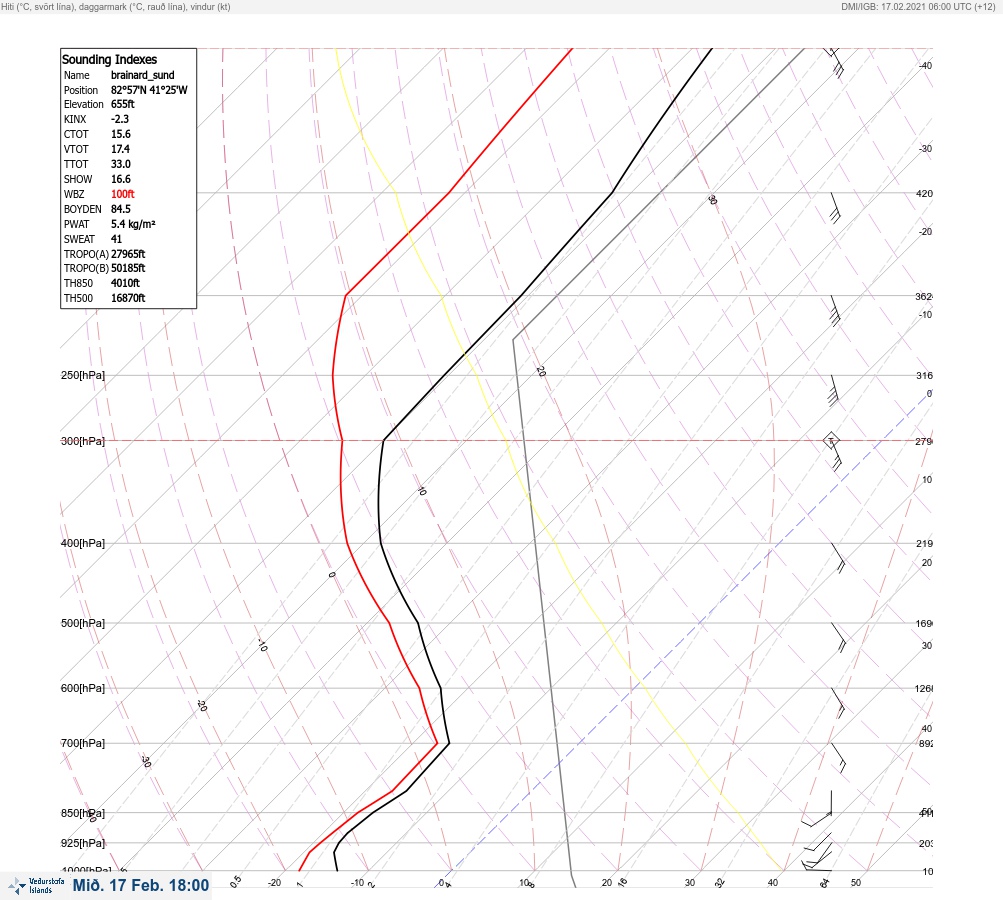Click the SWEAT value 41
The width and height of the screenshot is (1003, 900).
tap(116, 239)
